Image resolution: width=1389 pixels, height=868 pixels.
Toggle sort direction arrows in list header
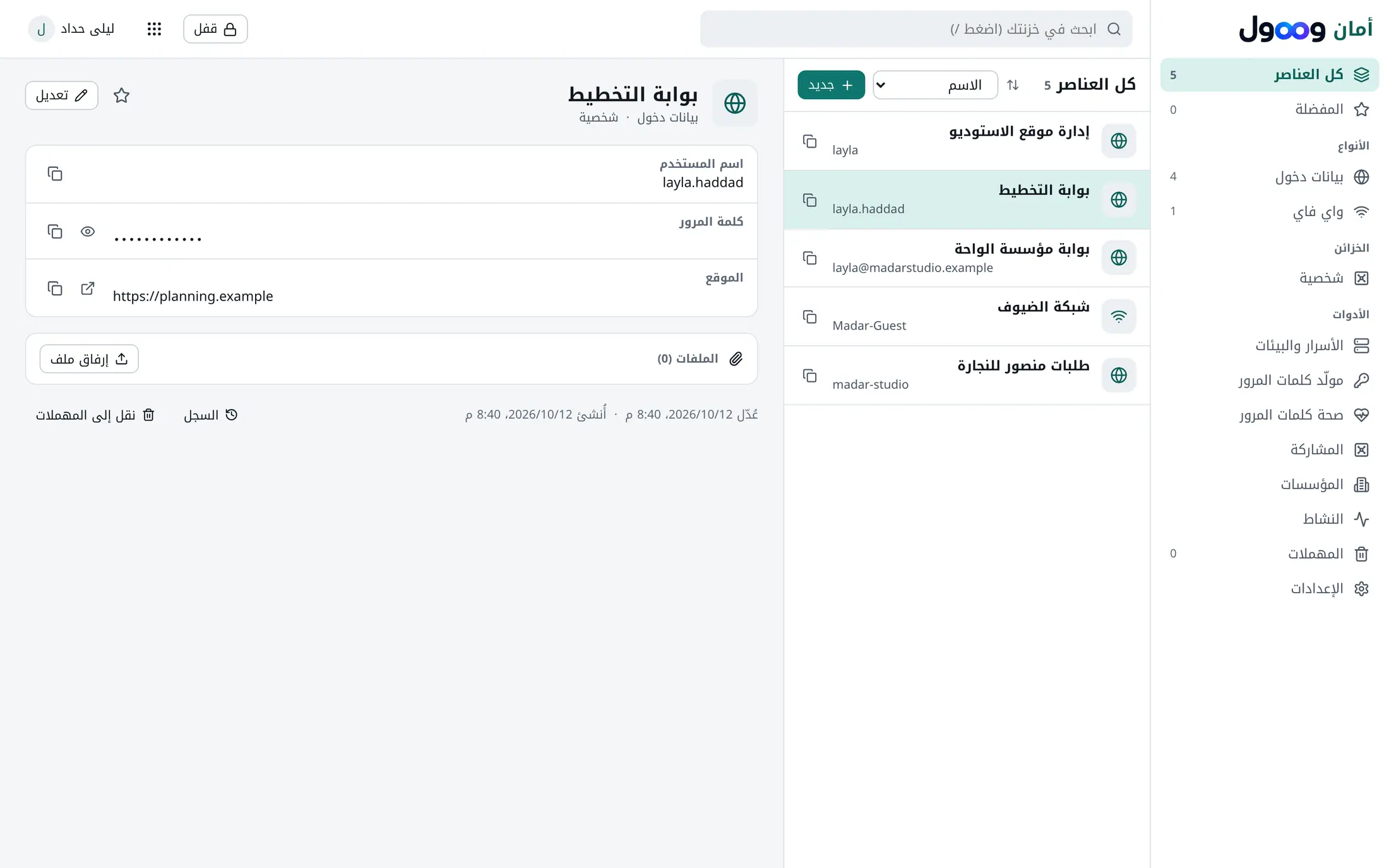point(1013,85)
